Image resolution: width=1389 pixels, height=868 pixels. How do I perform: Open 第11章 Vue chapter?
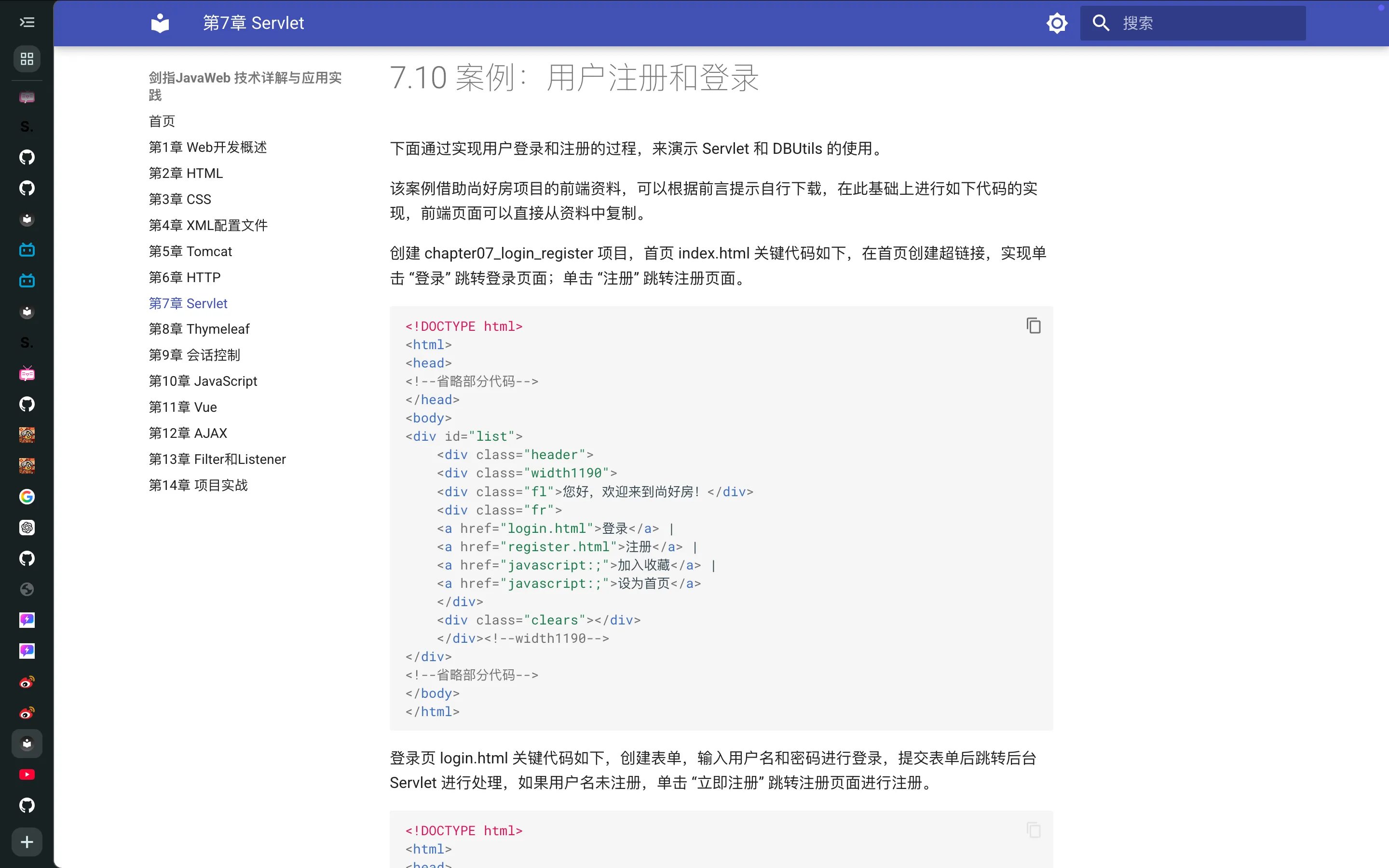pos(183,407)
